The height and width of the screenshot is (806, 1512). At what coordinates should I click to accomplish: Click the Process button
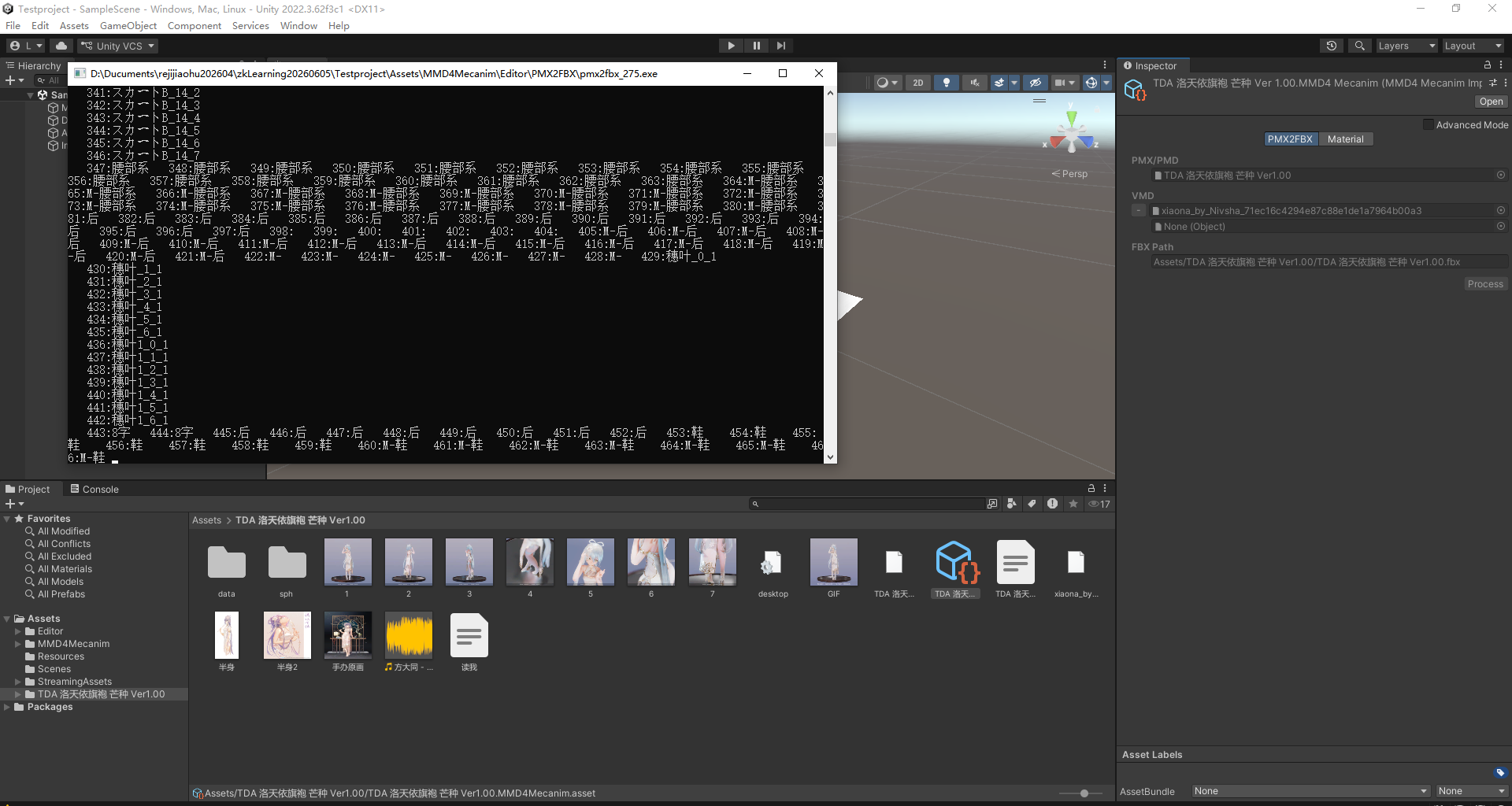(x=1485, y=284)
